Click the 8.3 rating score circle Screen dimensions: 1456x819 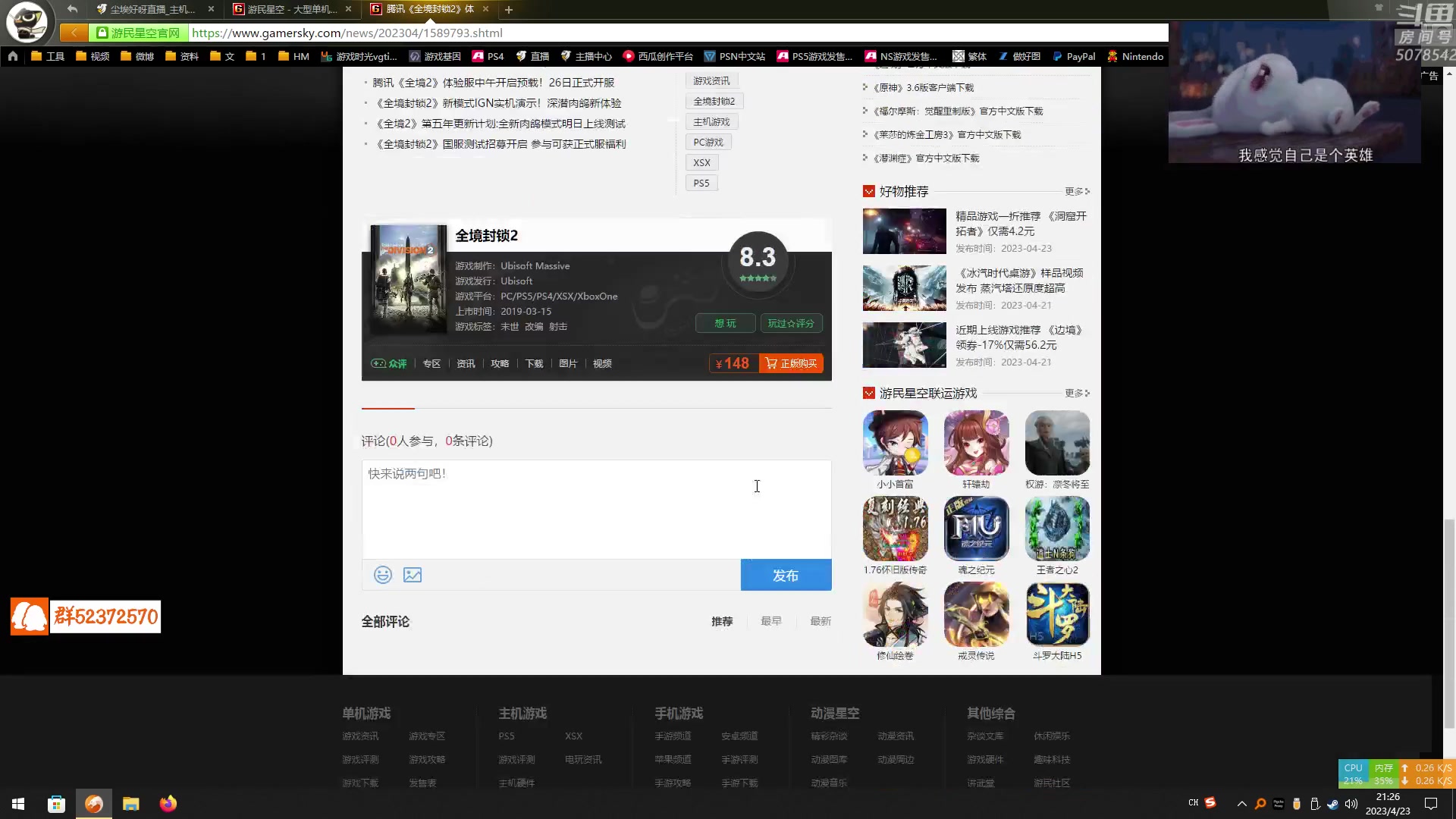pos(758,260)
